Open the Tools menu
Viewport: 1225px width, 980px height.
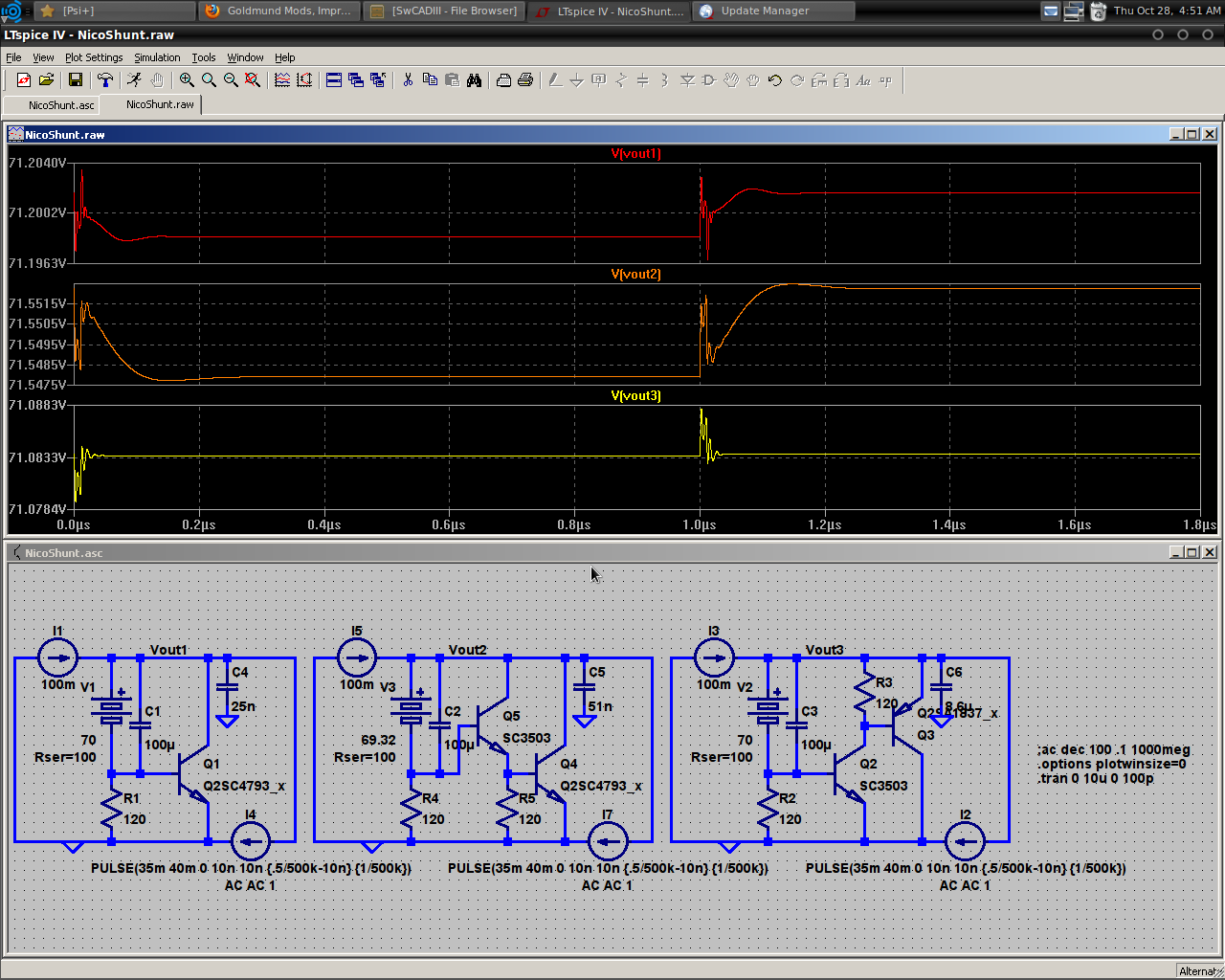tap(204, 57)
